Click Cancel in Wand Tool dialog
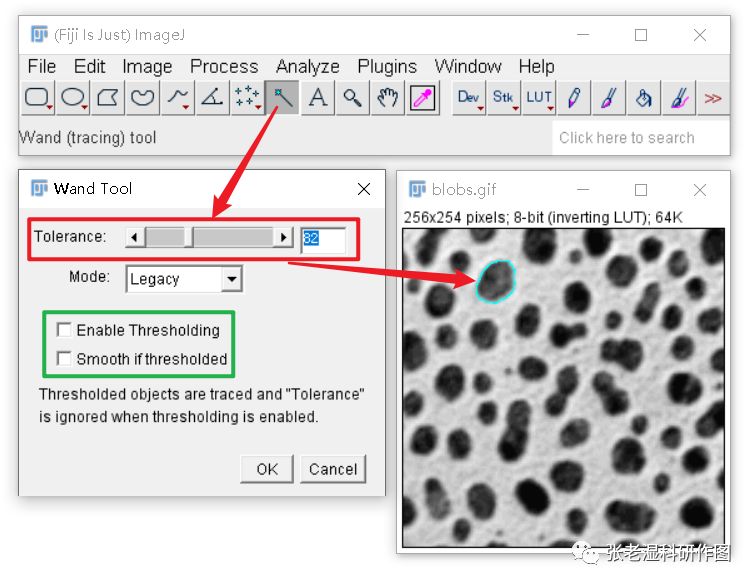The image size is (756, 586). [x=333, y=469]
